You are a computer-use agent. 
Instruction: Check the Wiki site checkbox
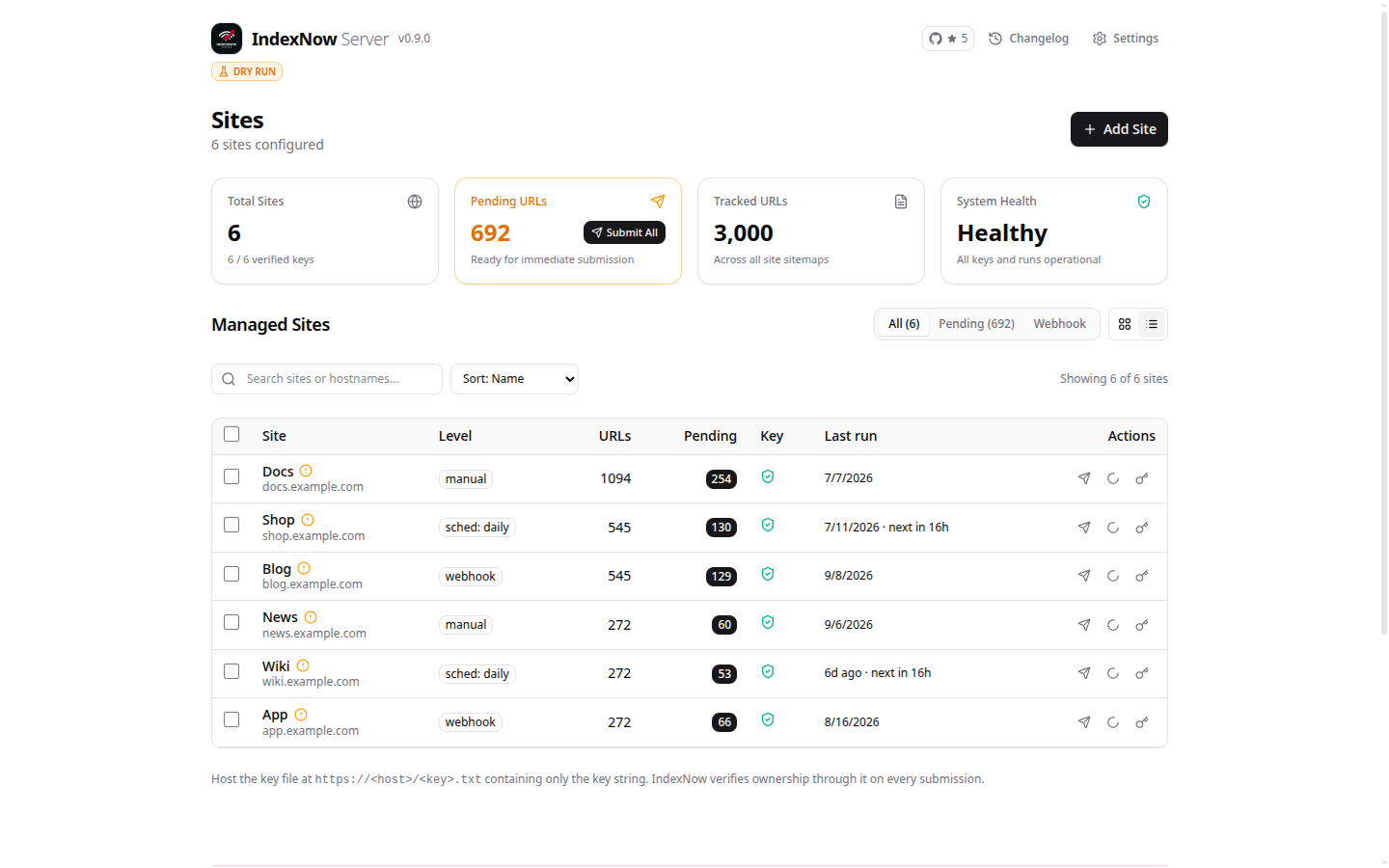(x=231, y=671)
